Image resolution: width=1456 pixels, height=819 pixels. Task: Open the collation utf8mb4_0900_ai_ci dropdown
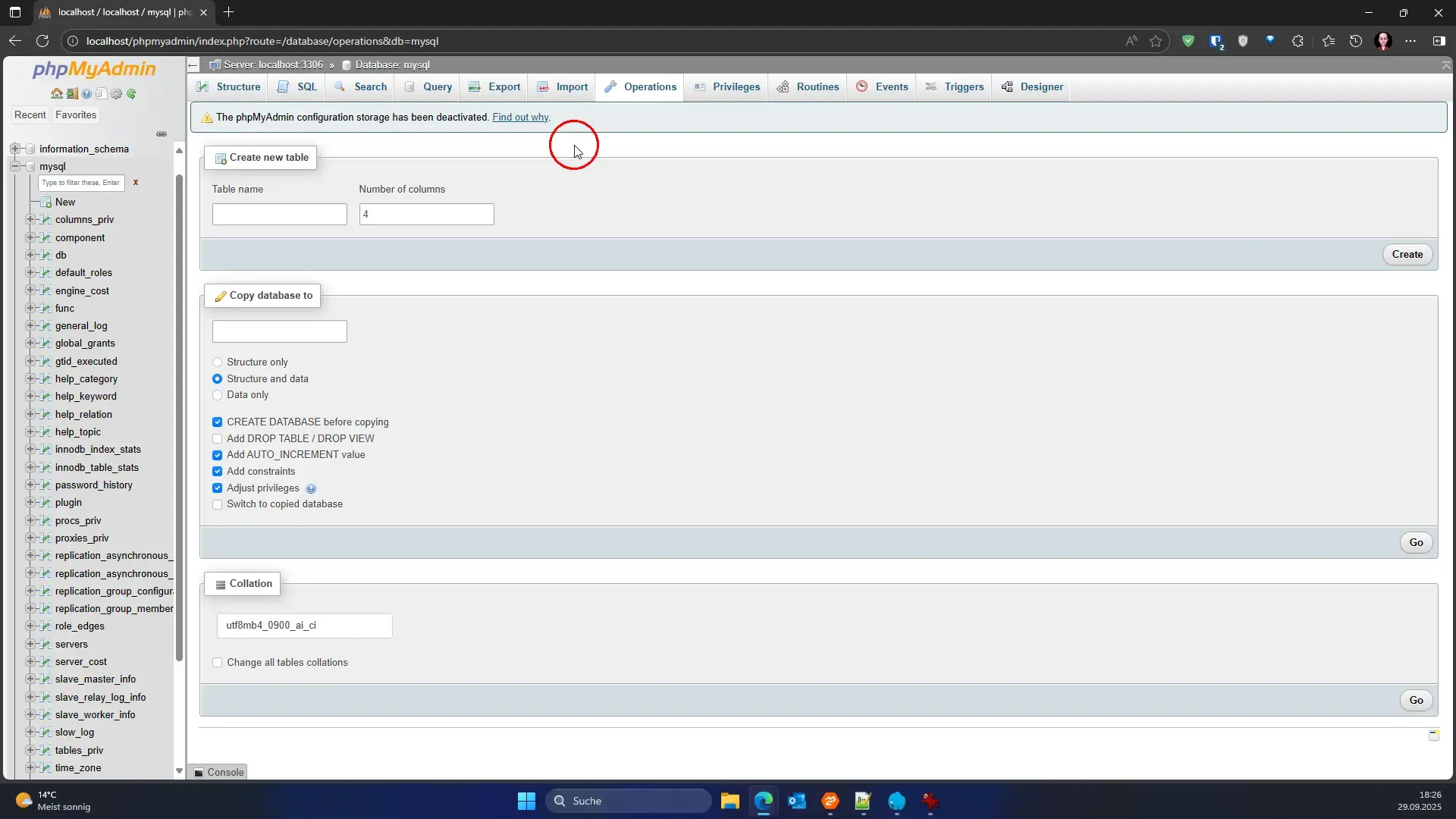[304, 626]
